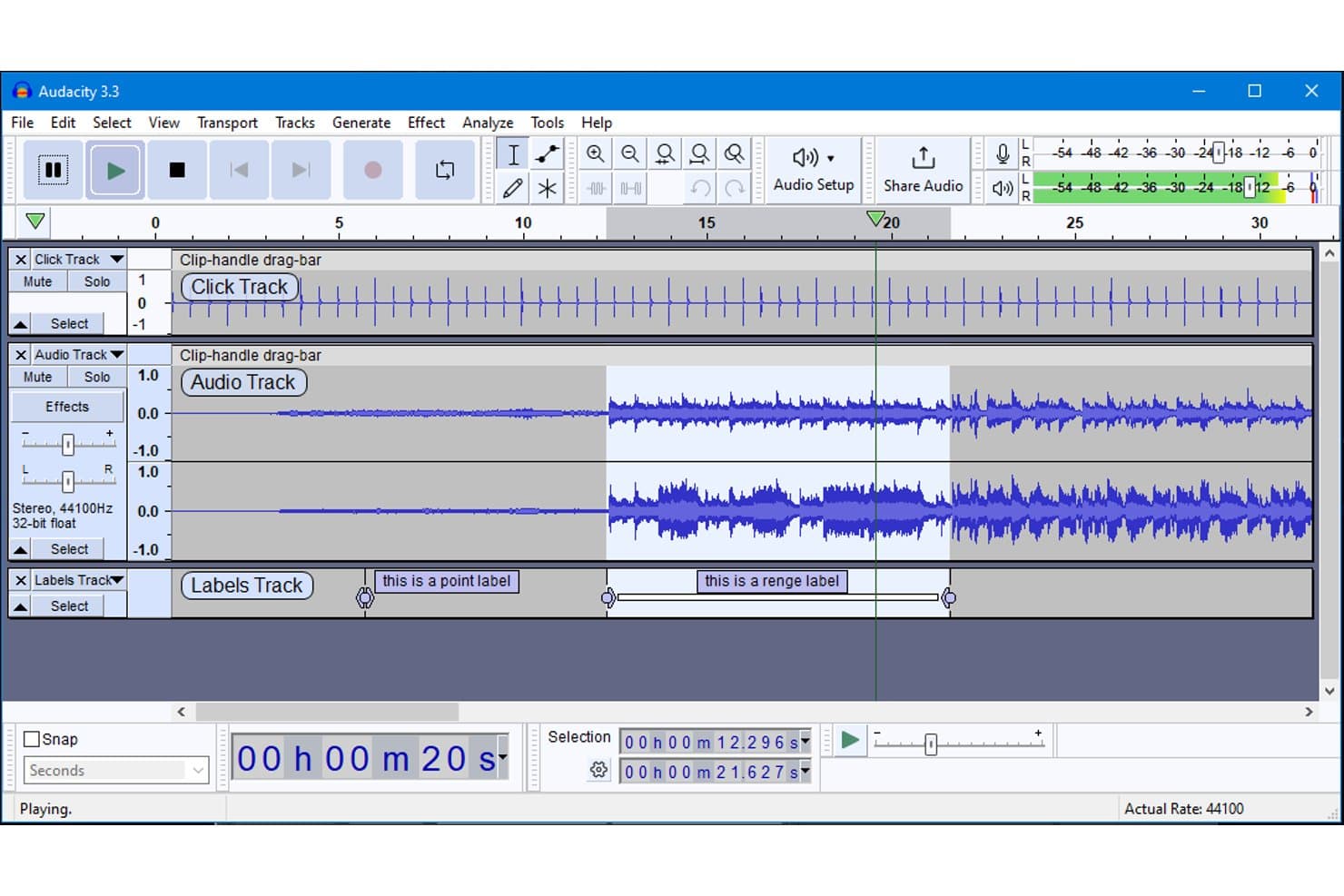Viewport: 1344px width, 896px height.
Task: Open the Seconds snap unit dropdown
Action: tap(116, 771)
